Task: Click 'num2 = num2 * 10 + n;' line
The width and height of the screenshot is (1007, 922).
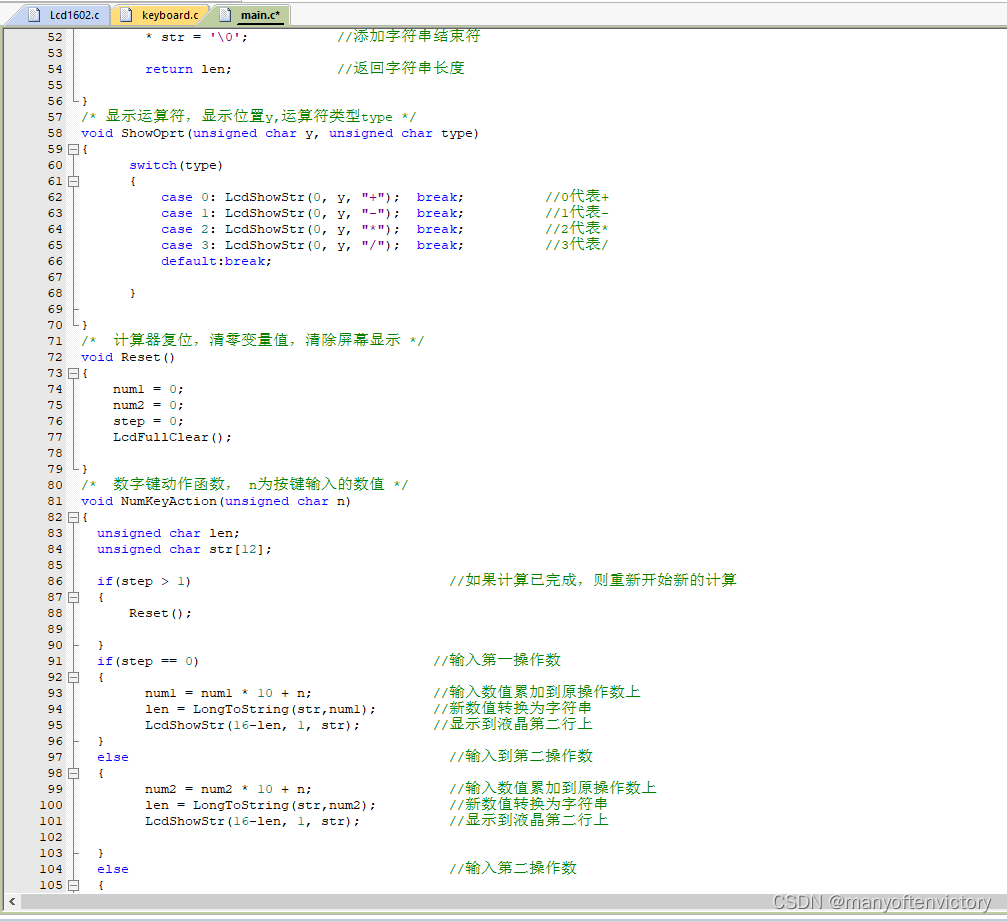Action: coord(228,789)
